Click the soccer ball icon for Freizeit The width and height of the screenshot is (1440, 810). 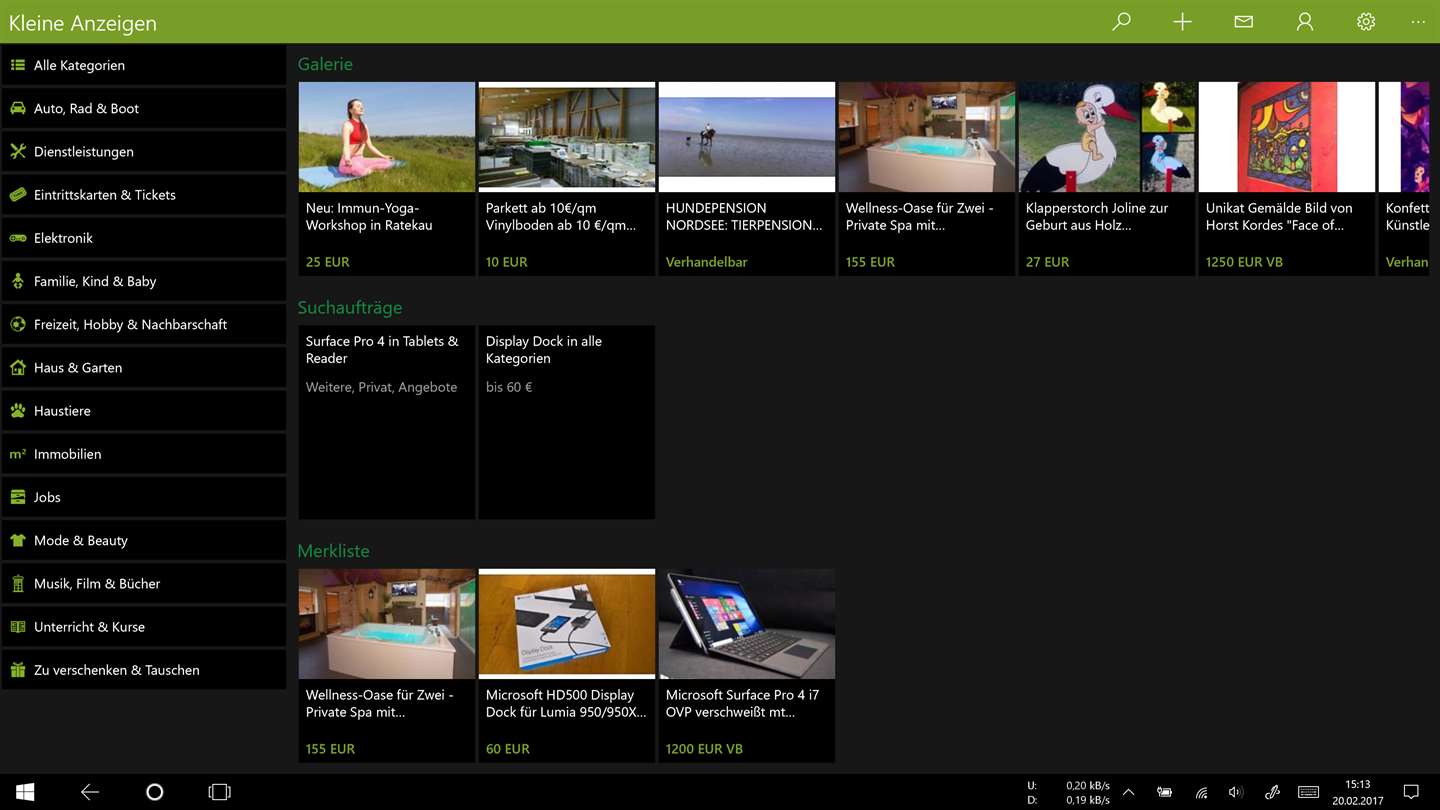pyautogui.click(x=18, y=324)
